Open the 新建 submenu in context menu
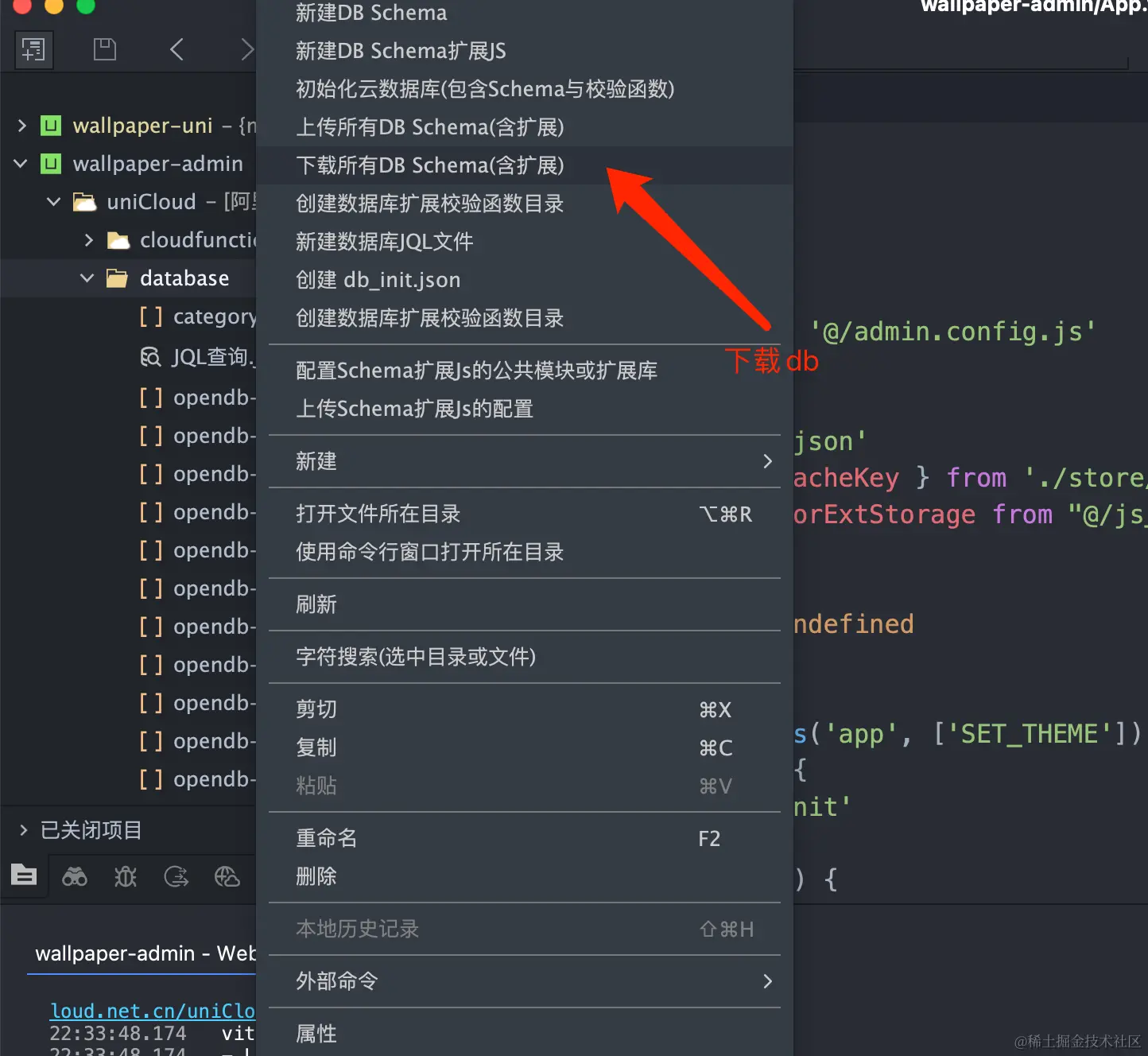 click(x=316, y=461)
